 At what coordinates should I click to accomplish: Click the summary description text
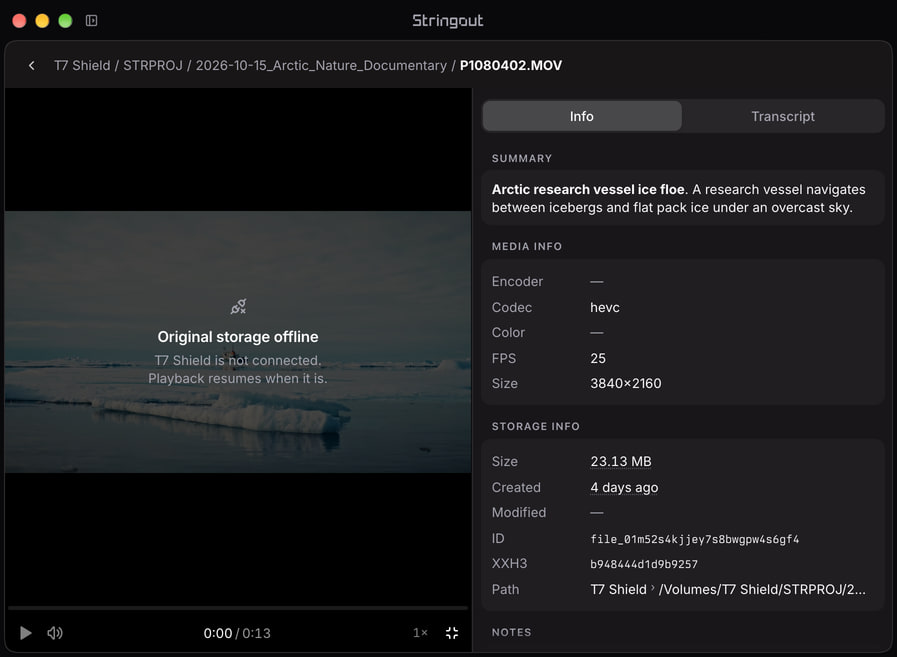click(678, 198)
